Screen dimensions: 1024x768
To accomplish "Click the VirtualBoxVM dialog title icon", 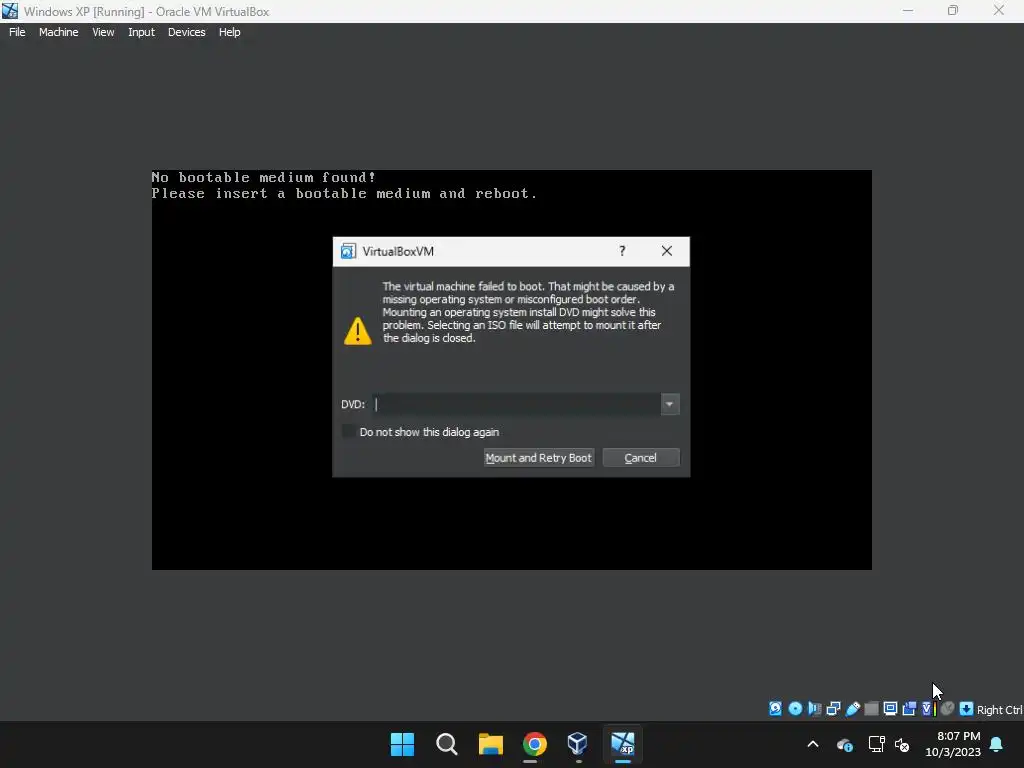I will point(348,251).
